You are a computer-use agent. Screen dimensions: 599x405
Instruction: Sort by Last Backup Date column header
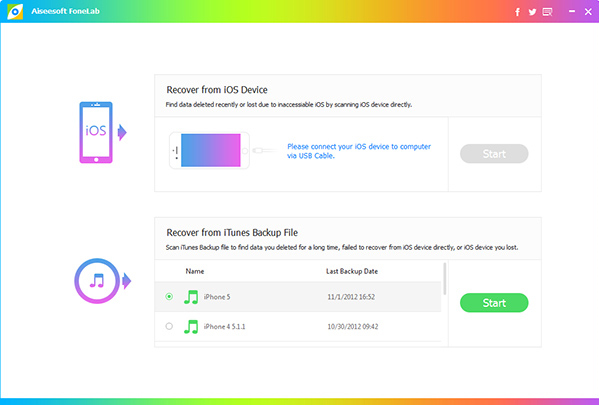[352, 271]
